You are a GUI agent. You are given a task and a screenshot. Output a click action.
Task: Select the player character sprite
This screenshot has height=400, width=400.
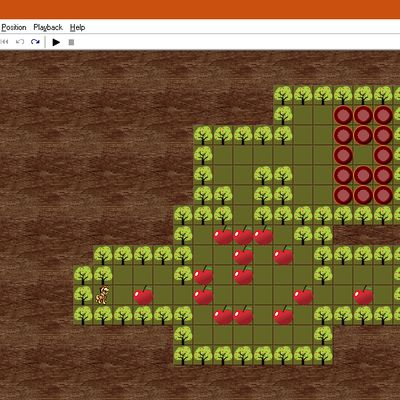pyautogui.click(x=102, y=295)
